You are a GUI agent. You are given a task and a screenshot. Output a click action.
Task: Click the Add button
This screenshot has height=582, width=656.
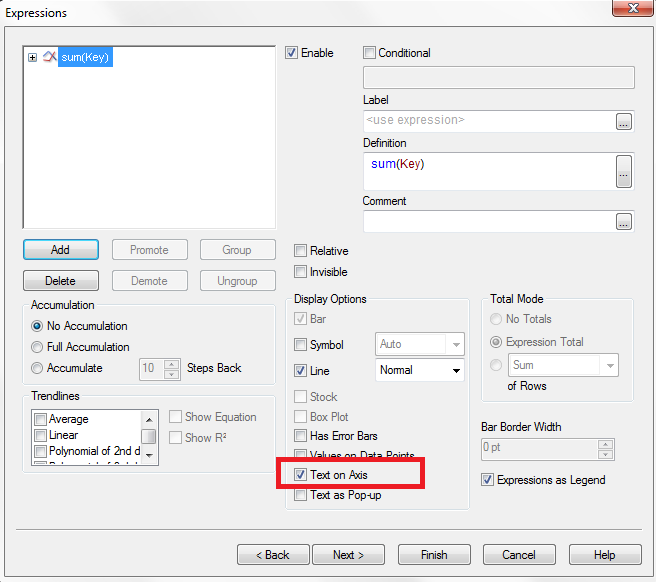tap(61, 250)
